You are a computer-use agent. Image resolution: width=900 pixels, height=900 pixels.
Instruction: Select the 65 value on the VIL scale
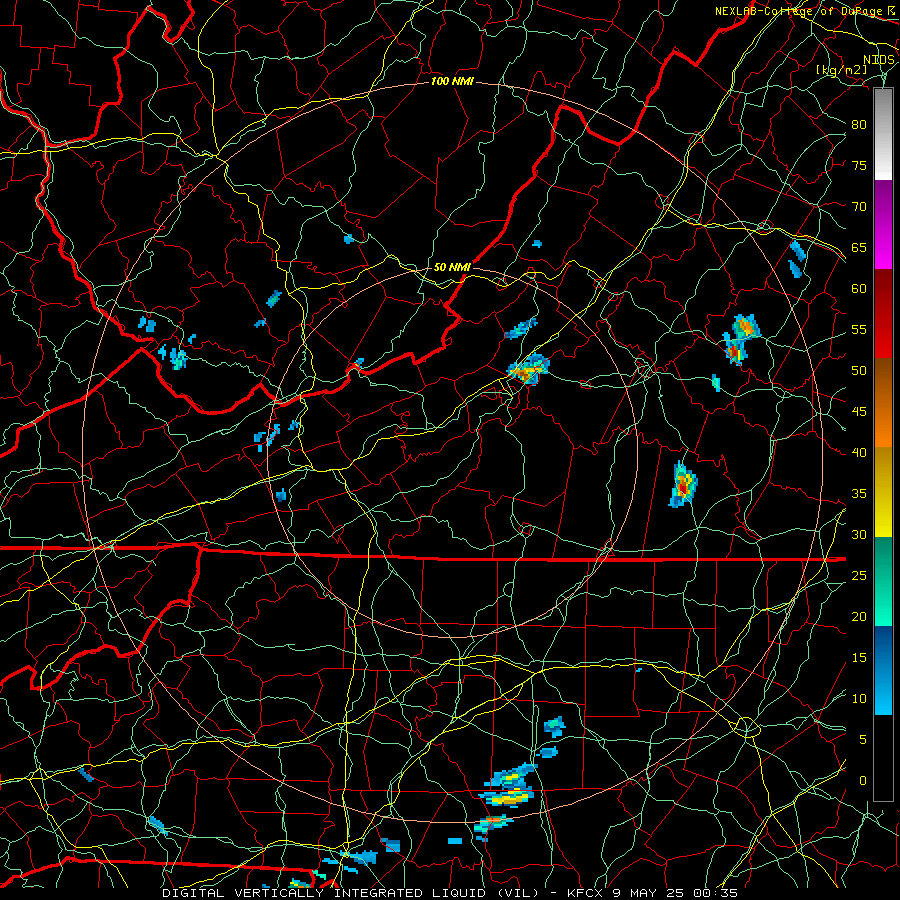[x=859, y=247]
